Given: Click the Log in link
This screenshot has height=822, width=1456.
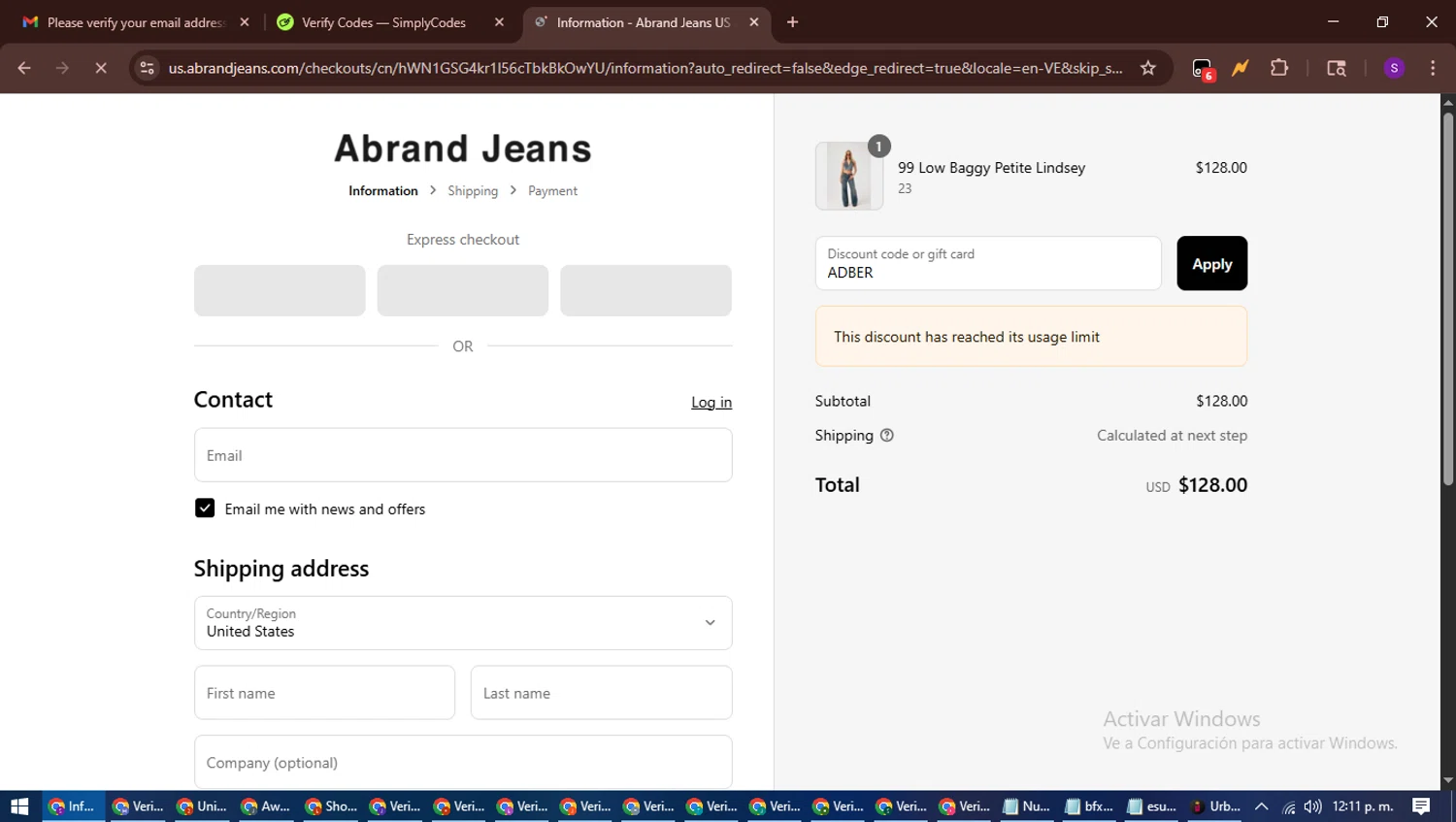Looking at the screenshot, I should tap(711, 403).
